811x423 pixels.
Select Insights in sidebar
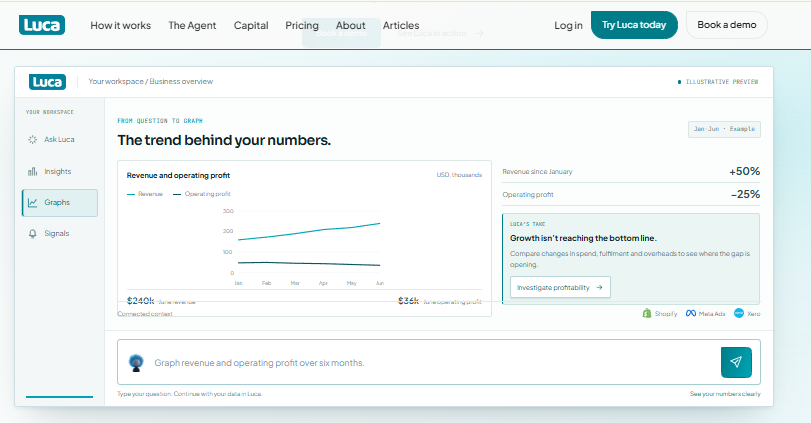(x=59, y=171)
